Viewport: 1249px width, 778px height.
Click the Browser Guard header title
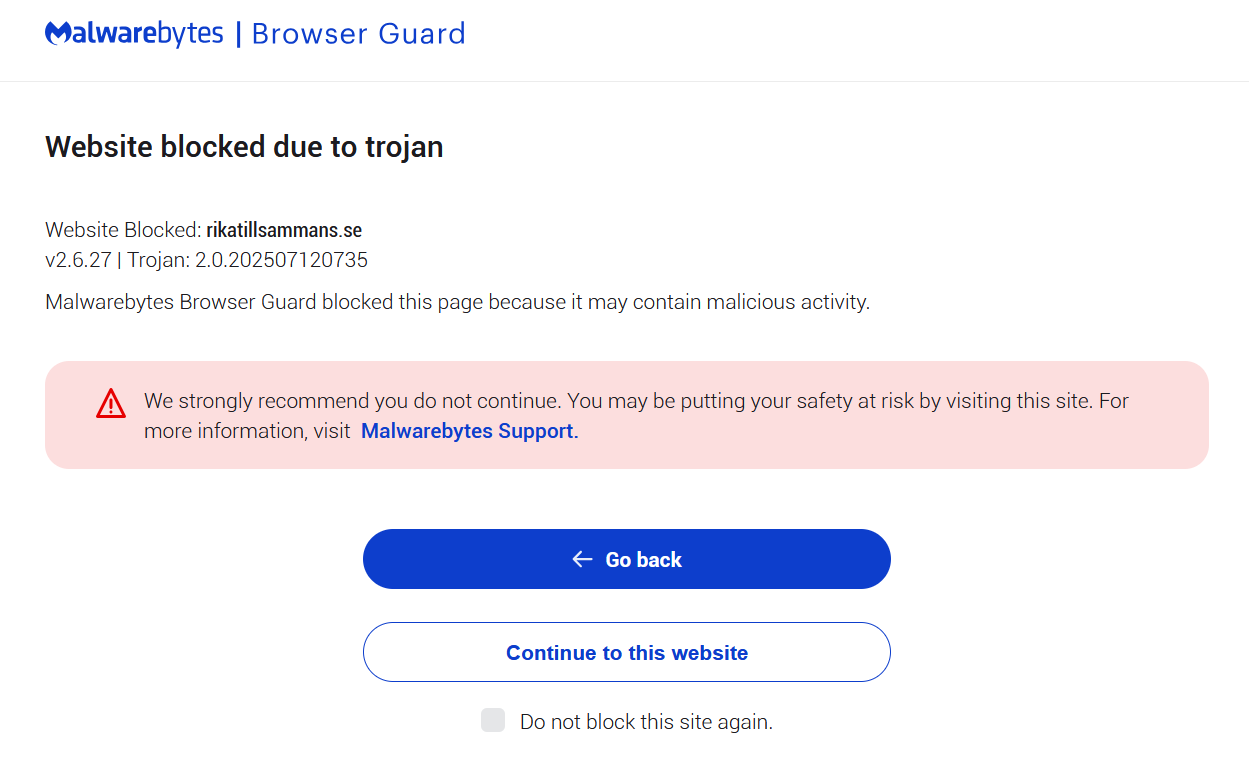(x=358, y=34)
